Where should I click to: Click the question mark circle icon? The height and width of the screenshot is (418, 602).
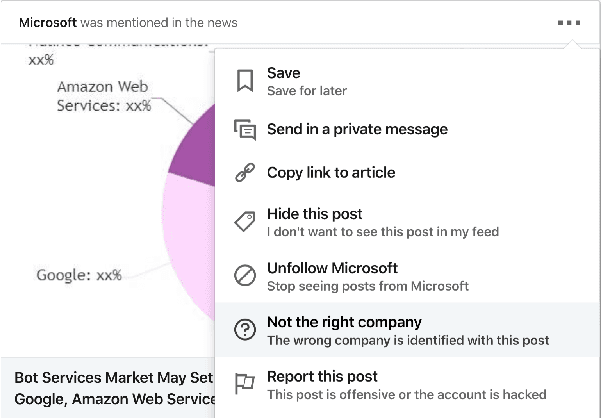pos(244,330)
